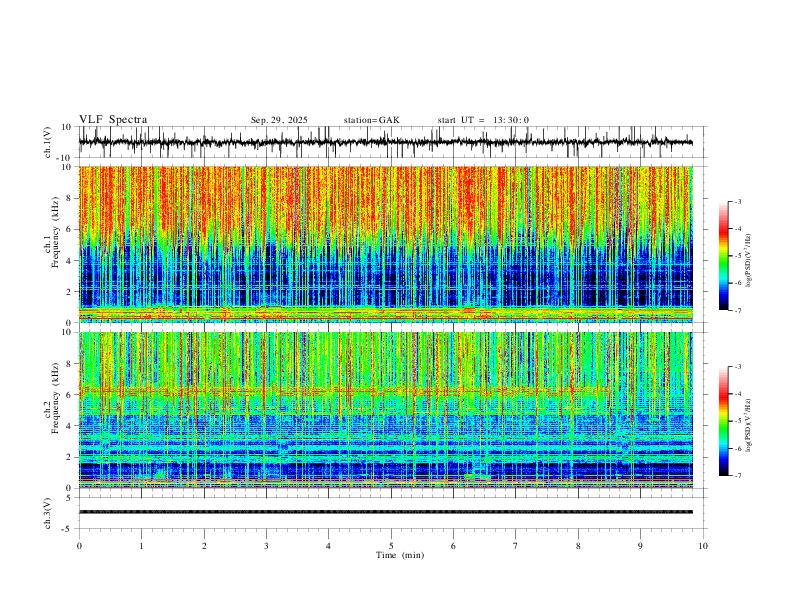792x612 pixels.
Task: Click the "3" tick on the time axis
Action: 266,546
